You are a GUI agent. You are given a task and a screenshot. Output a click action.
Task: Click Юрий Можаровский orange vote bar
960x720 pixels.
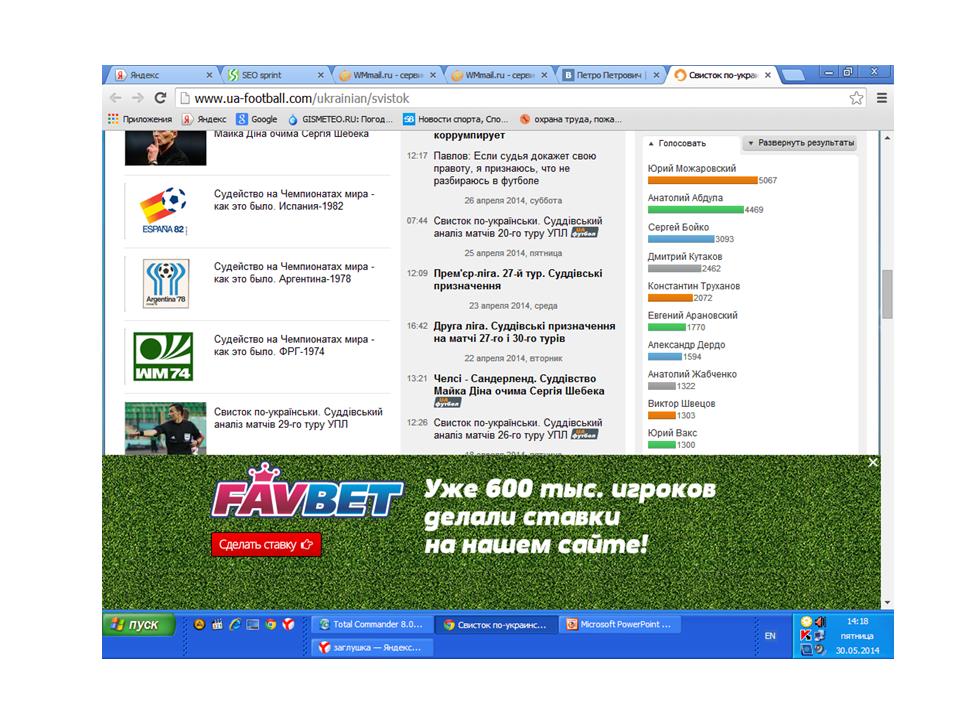coord(702,180)
